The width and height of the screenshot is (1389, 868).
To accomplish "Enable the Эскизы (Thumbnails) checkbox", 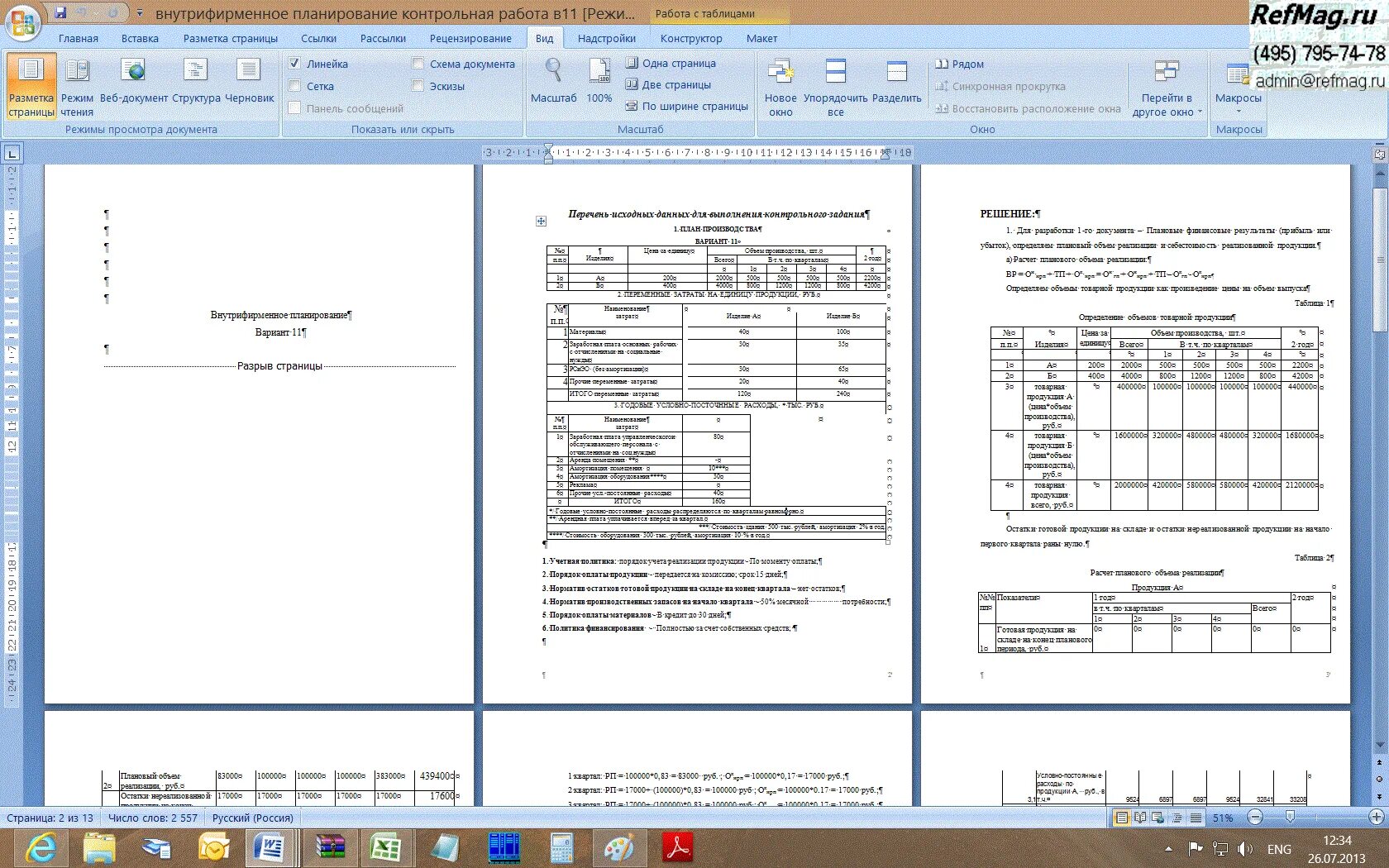I will tap(418, 86).
